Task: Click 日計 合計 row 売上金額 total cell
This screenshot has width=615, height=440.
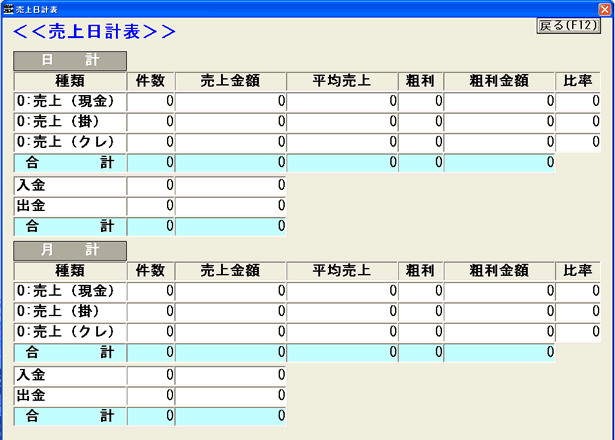Action: [x=231, y=162]
